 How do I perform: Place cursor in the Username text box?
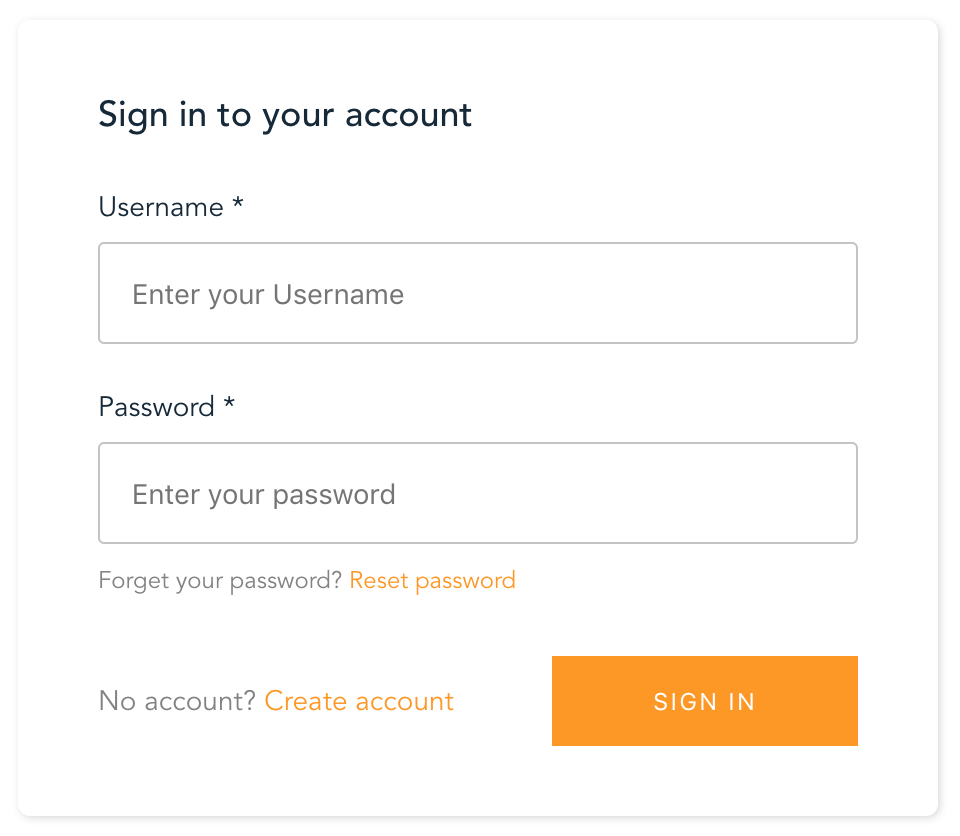pyautogui.click(x=600, y=293)
